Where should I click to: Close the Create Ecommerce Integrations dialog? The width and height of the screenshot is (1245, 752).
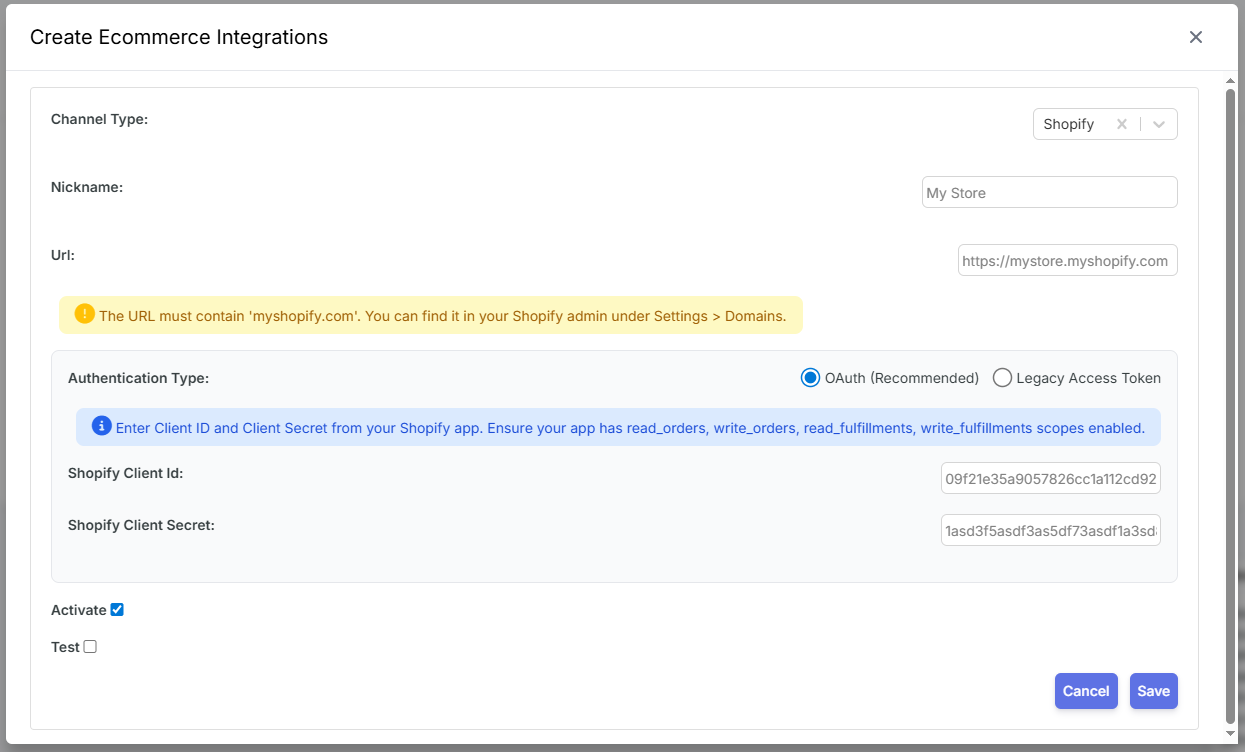[1196, 37]
